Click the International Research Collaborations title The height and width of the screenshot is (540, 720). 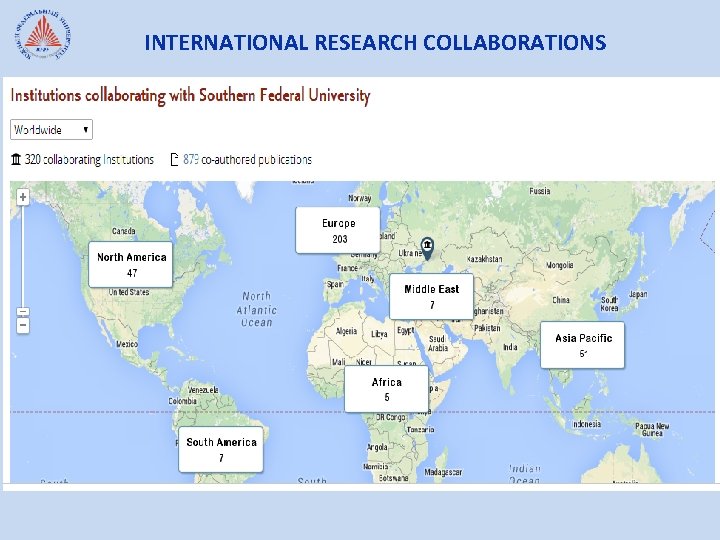[375, 42]
